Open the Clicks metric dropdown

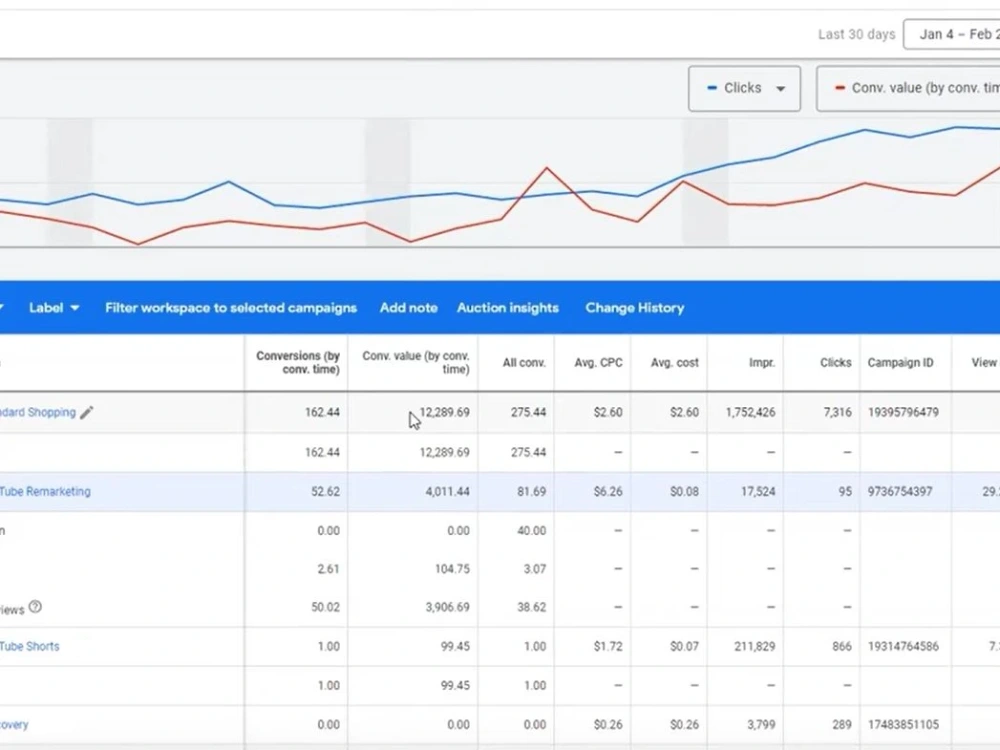point(744,88)
